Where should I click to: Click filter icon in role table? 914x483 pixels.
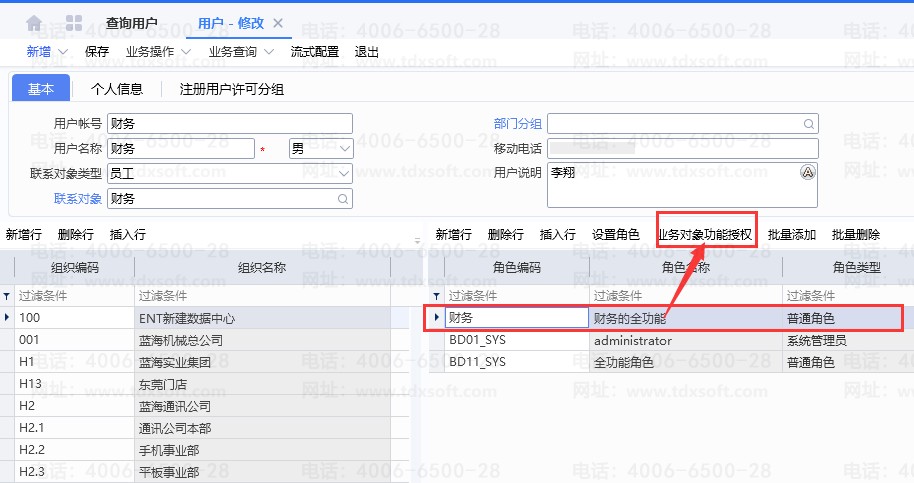pos(436,296)
